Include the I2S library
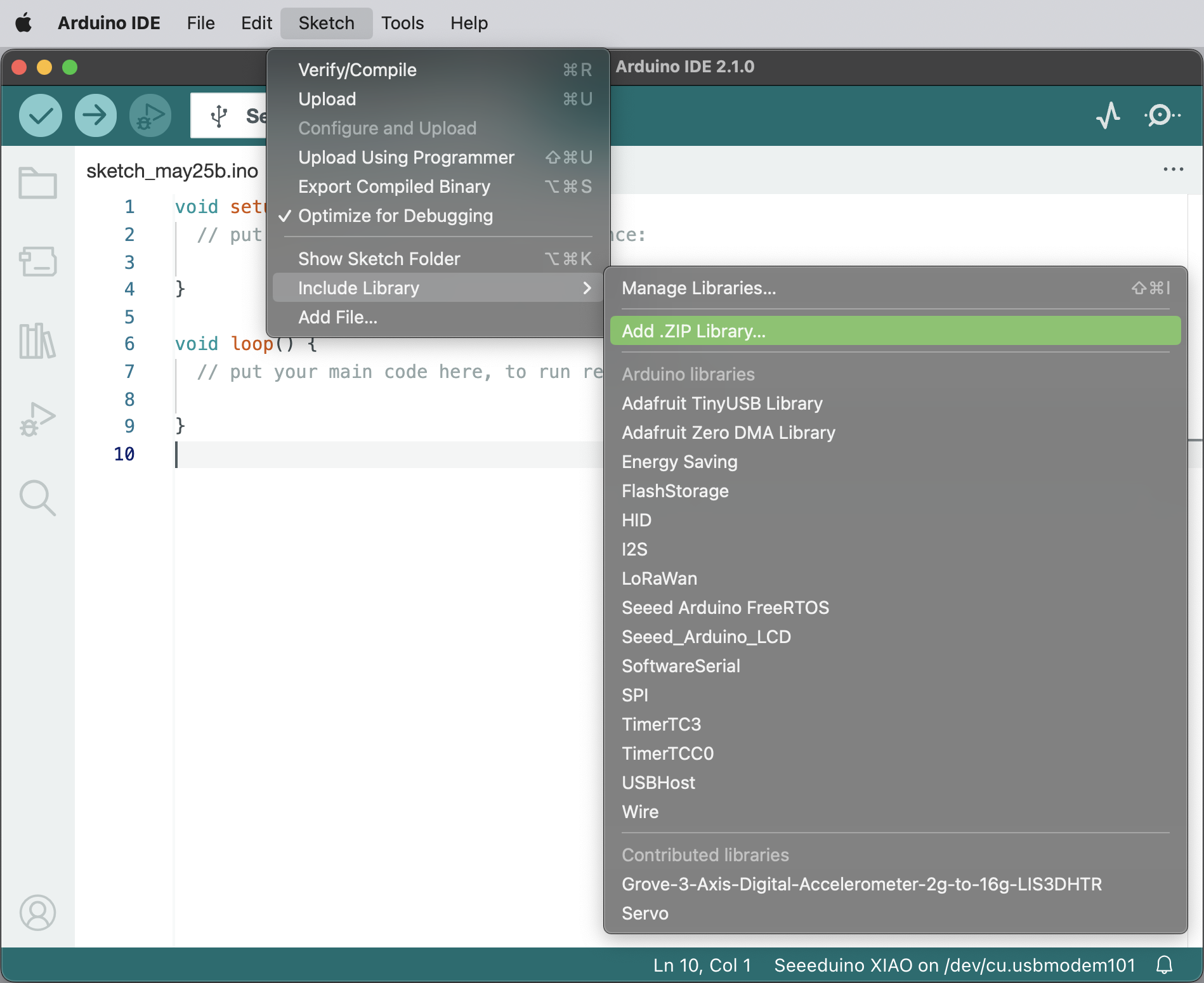Image resolution: width=1204 pixels, height=983 pixels. coord(896,549)
